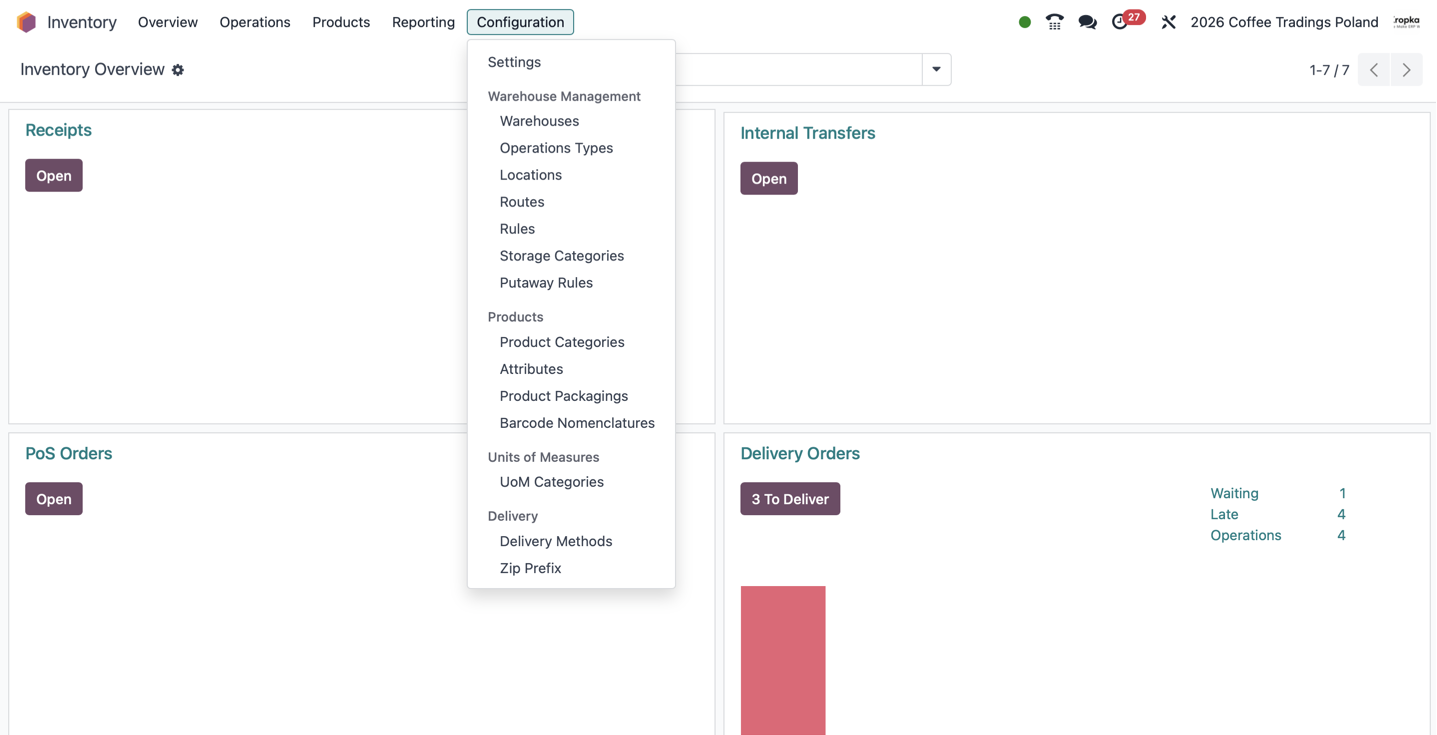
Task: Select Product Categories menu entry
Action: [x=571, y=342]
